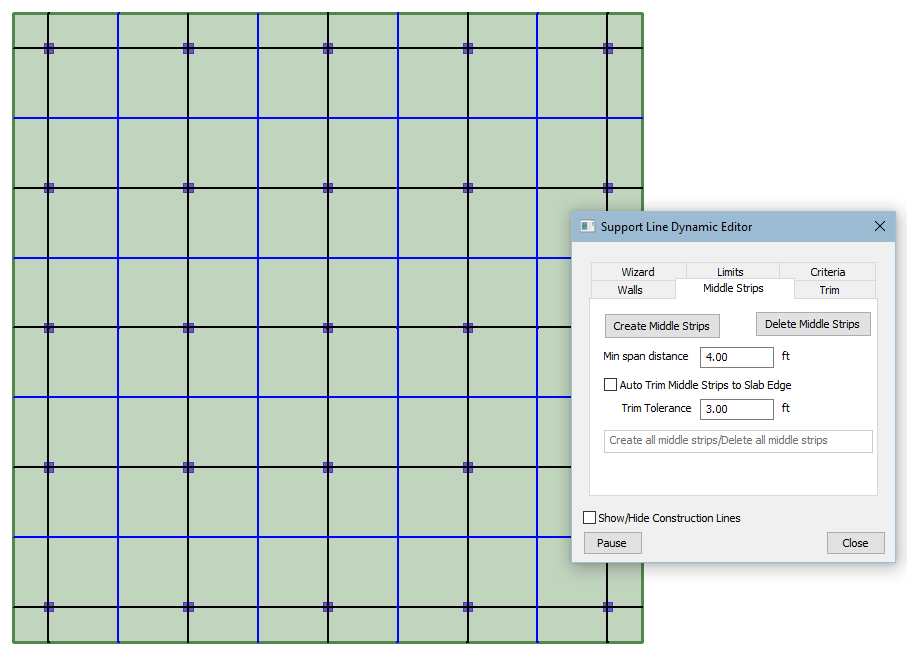
Task: Click the Pause button
Action: pos(612,543)
